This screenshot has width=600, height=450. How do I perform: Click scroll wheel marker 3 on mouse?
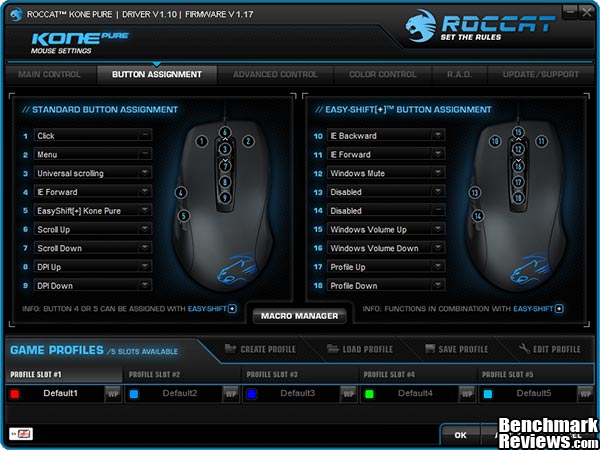click(x=225, y=149)
